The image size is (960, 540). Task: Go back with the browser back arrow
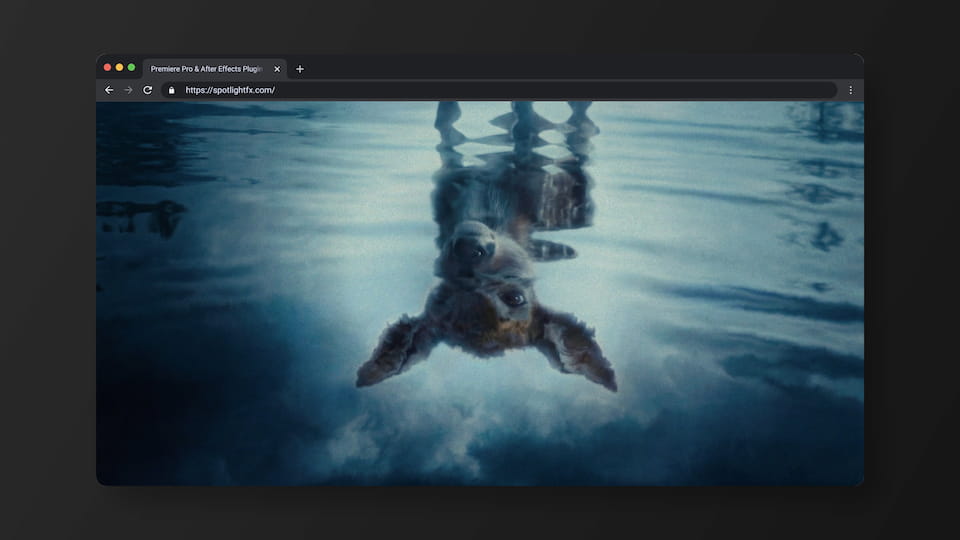coord(109,90)
